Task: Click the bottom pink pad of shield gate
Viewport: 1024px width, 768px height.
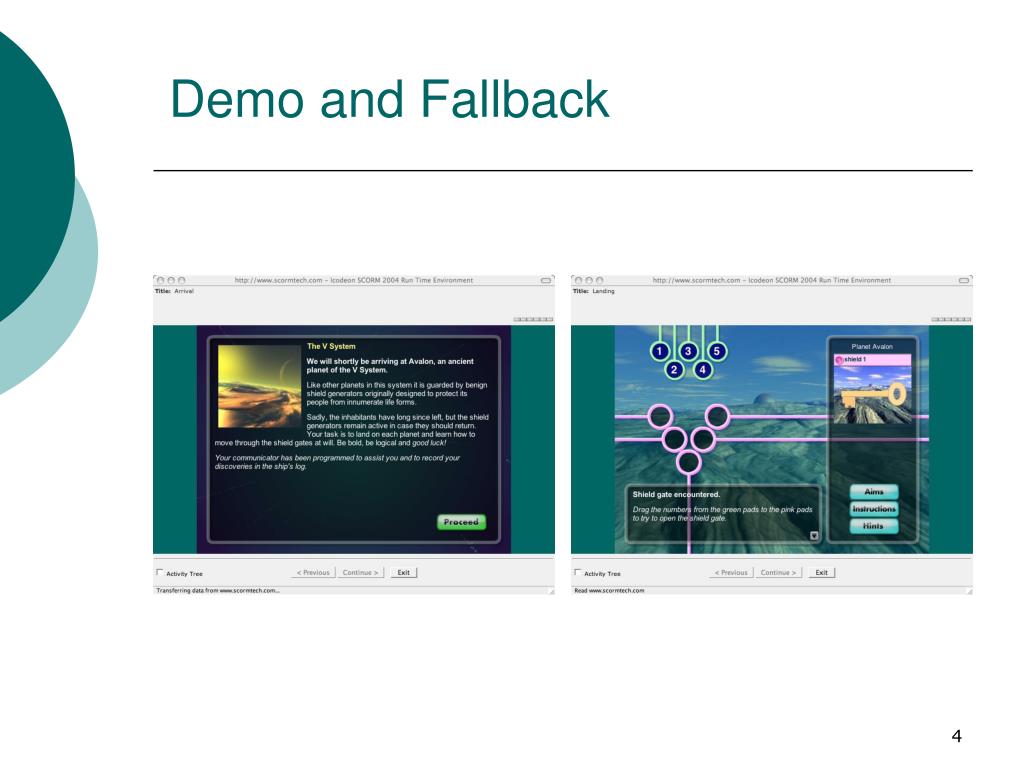Action: point(688,462)
